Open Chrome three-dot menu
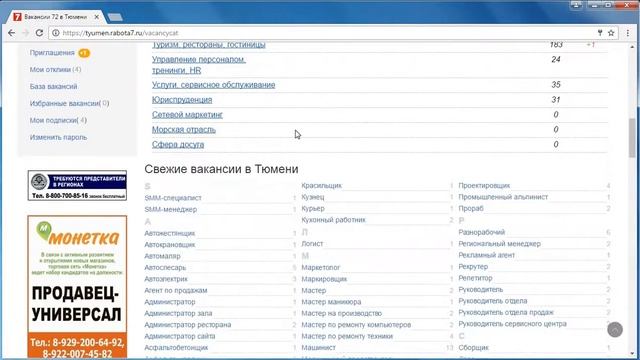Image resolution: width=640 pixels, height=360 pixels. (628, 33)
